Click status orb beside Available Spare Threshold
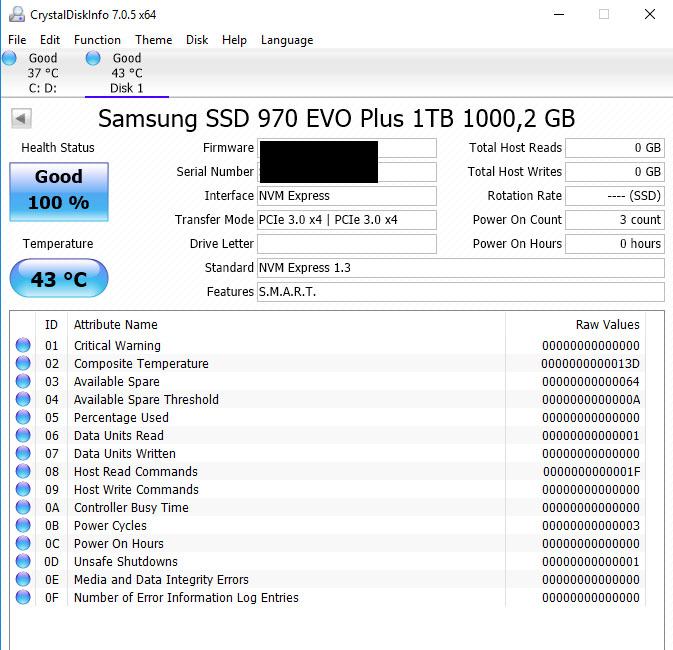This screenshot has height=650, width=673. (x=23, y=399)
